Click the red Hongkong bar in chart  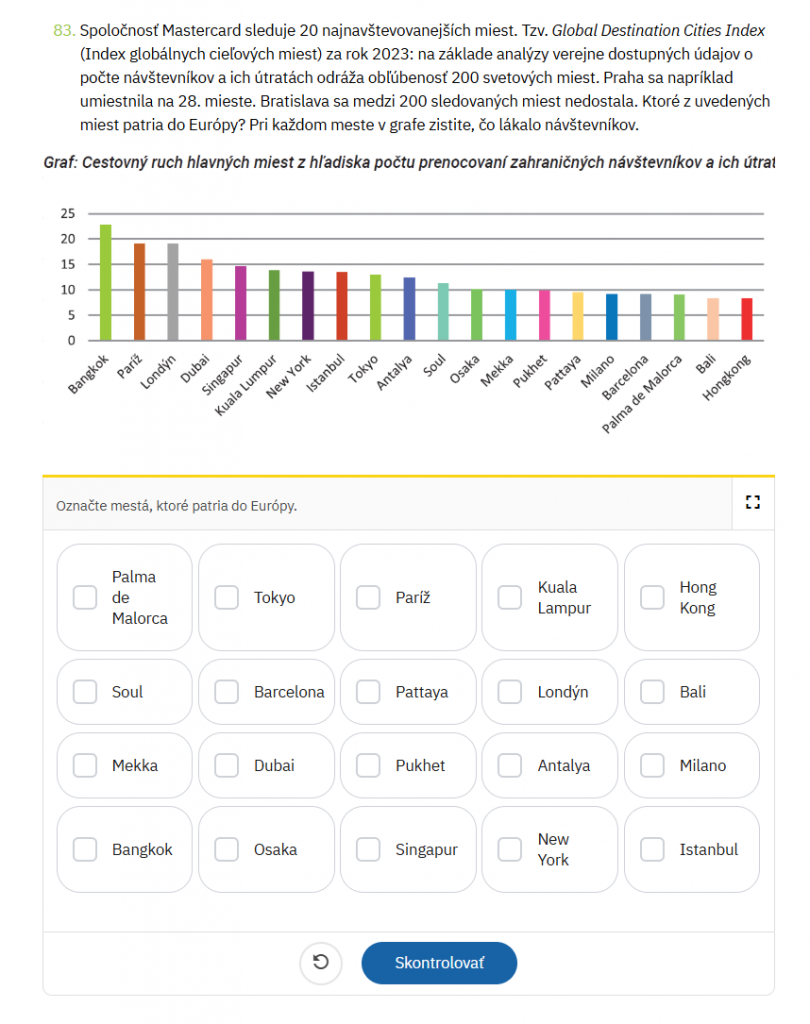tap(747, 319)
